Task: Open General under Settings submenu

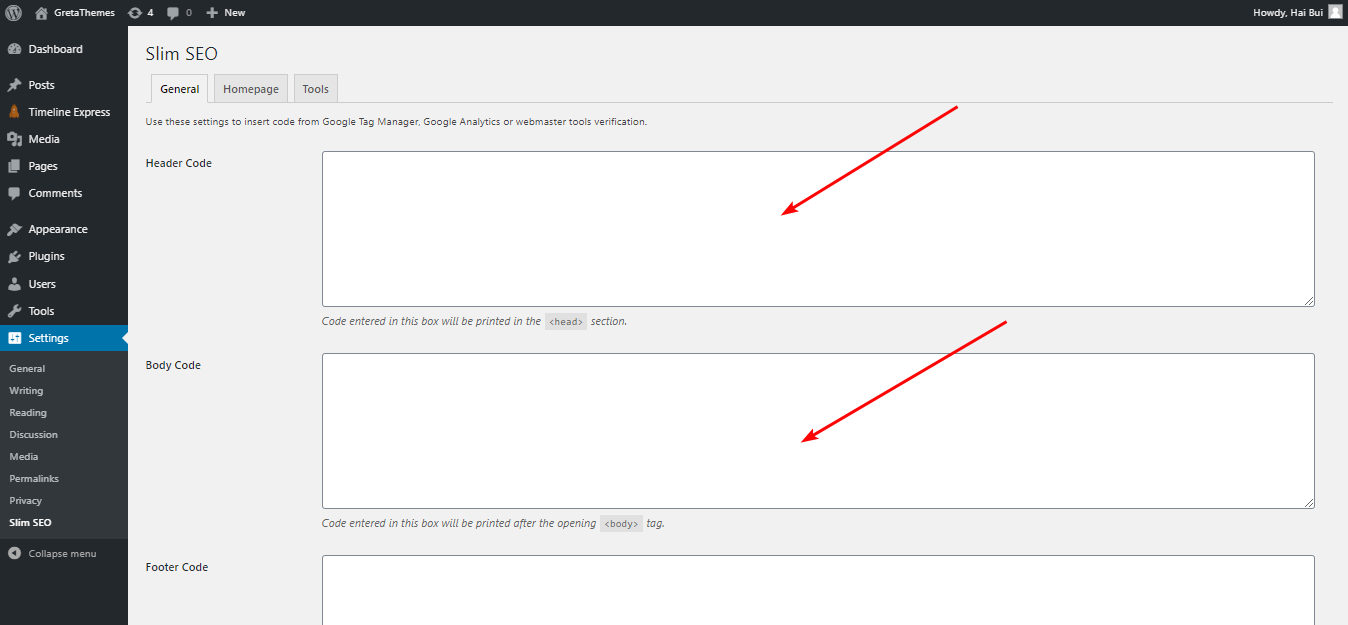Action: pyautogui.click(x=27, y=369)
